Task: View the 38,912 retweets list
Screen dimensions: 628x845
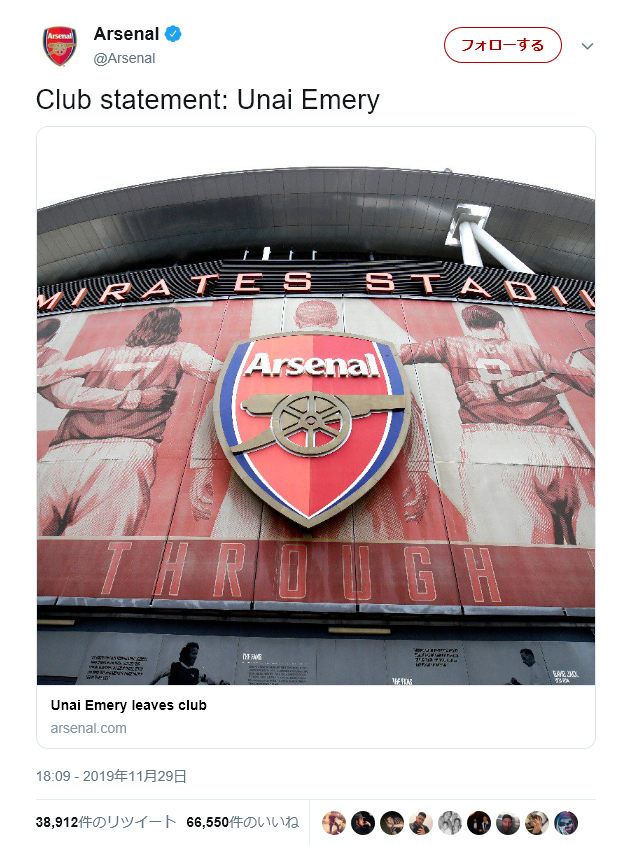Action: pos(106,822)
